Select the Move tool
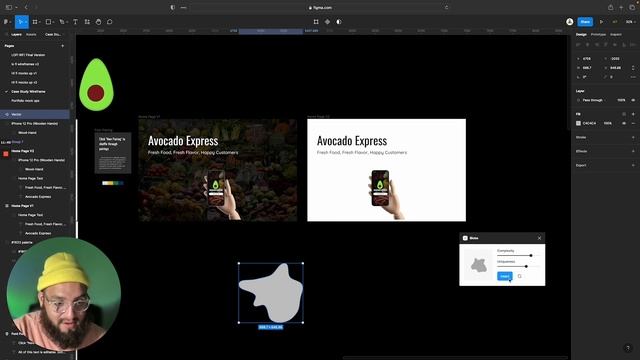 click(x=20, y=22)
